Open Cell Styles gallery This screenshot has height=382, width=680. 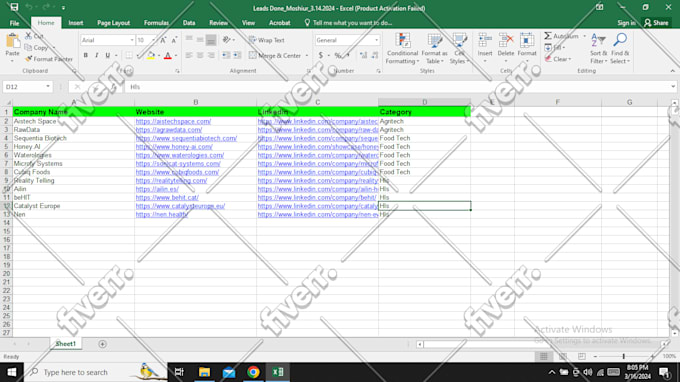(459, 49)
